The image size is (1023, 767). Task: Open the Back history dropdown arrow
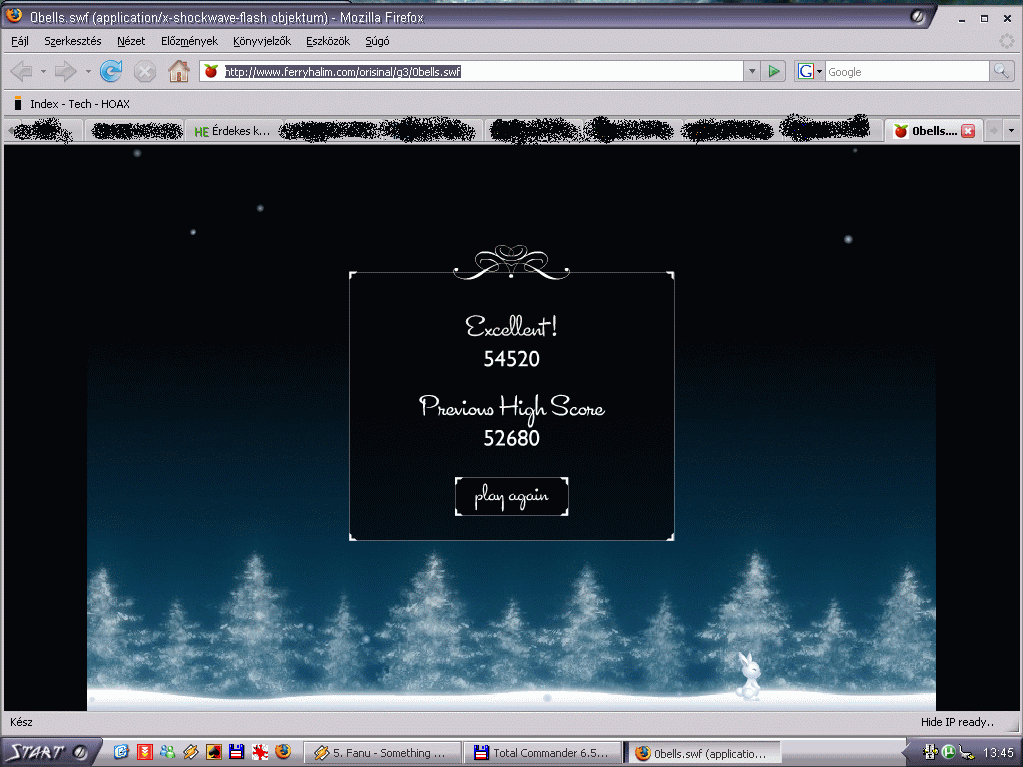coord(43,71)
